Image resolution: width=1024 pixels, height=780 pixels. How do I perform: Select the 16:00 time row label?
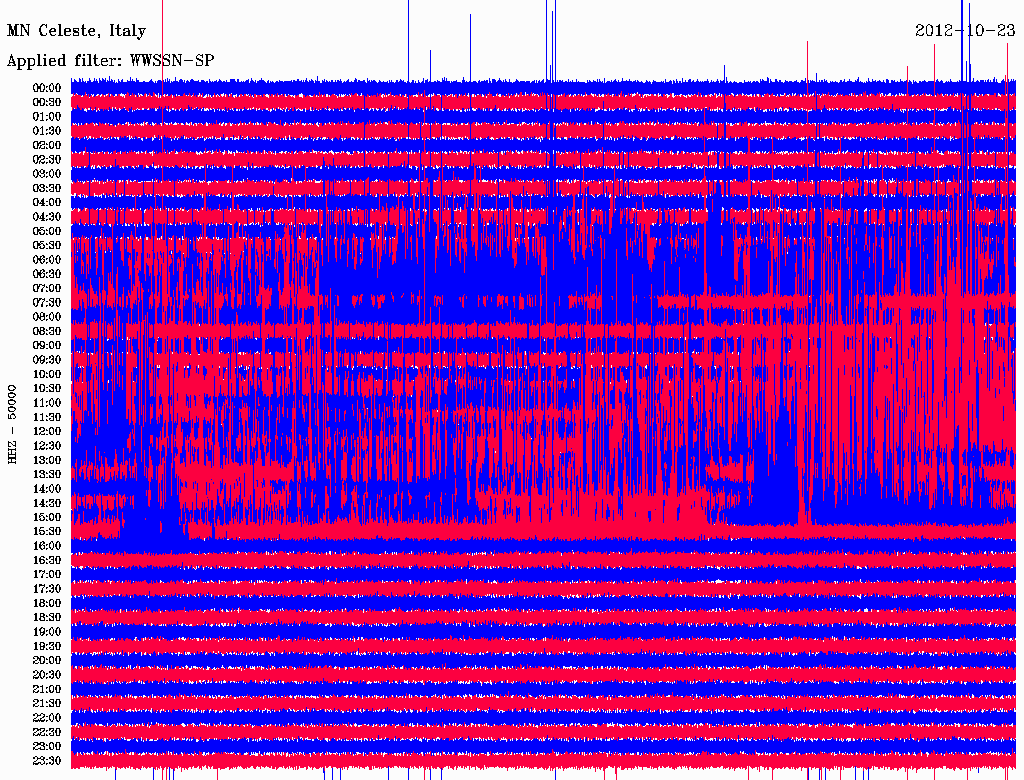click(x=47, y=546)
